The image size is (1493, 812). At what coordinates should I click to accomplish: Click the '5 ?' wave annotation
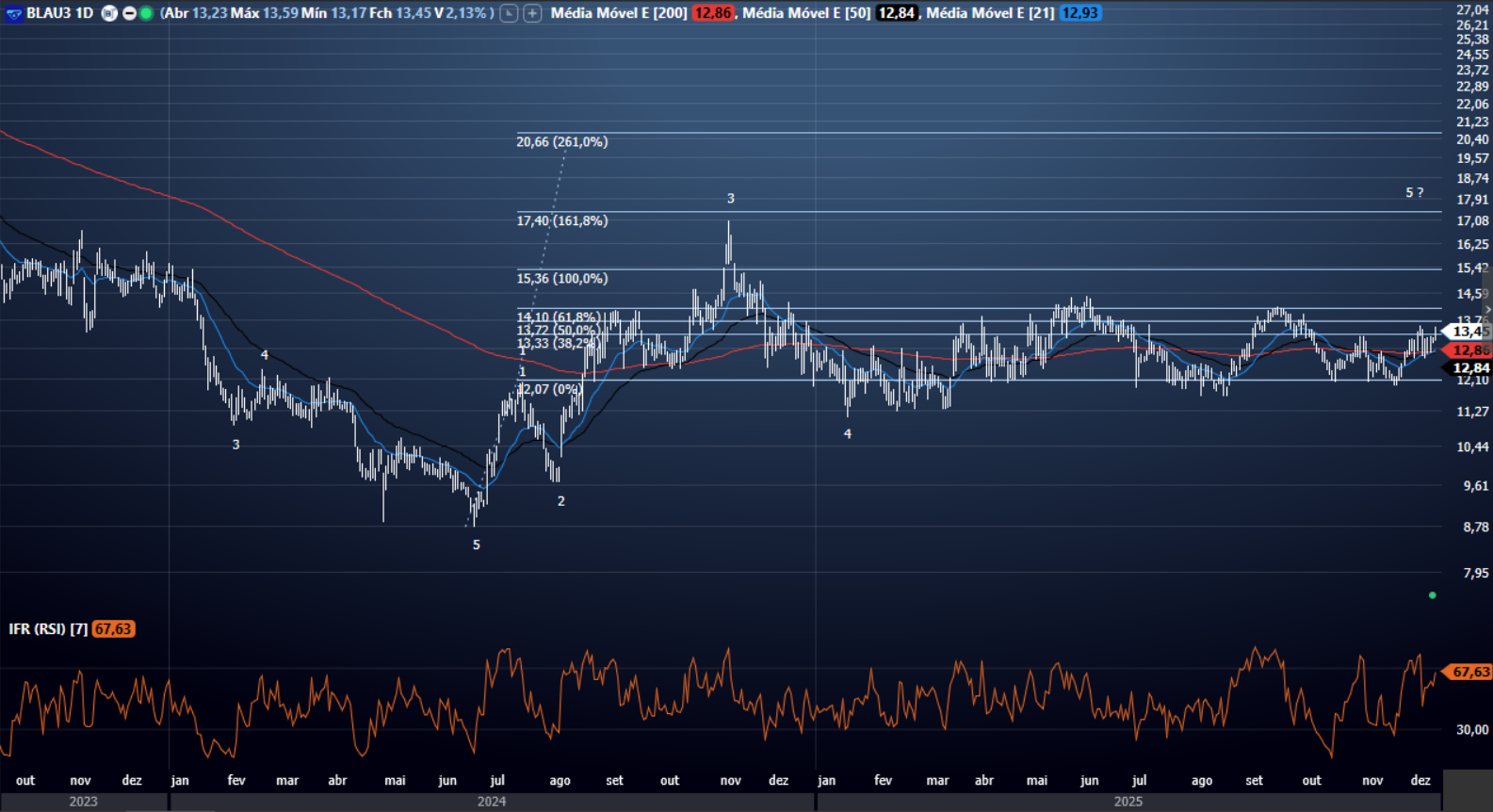point(1414,192)
